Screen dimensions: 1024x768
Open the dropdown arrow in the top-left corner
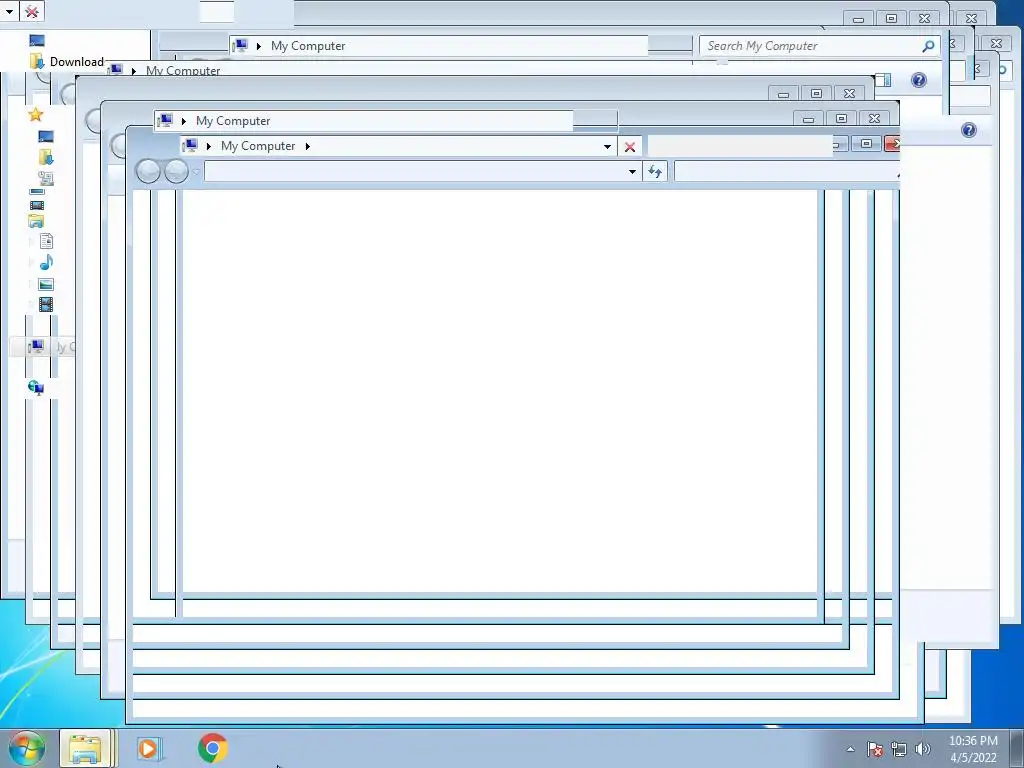click(x=9, y=11)
